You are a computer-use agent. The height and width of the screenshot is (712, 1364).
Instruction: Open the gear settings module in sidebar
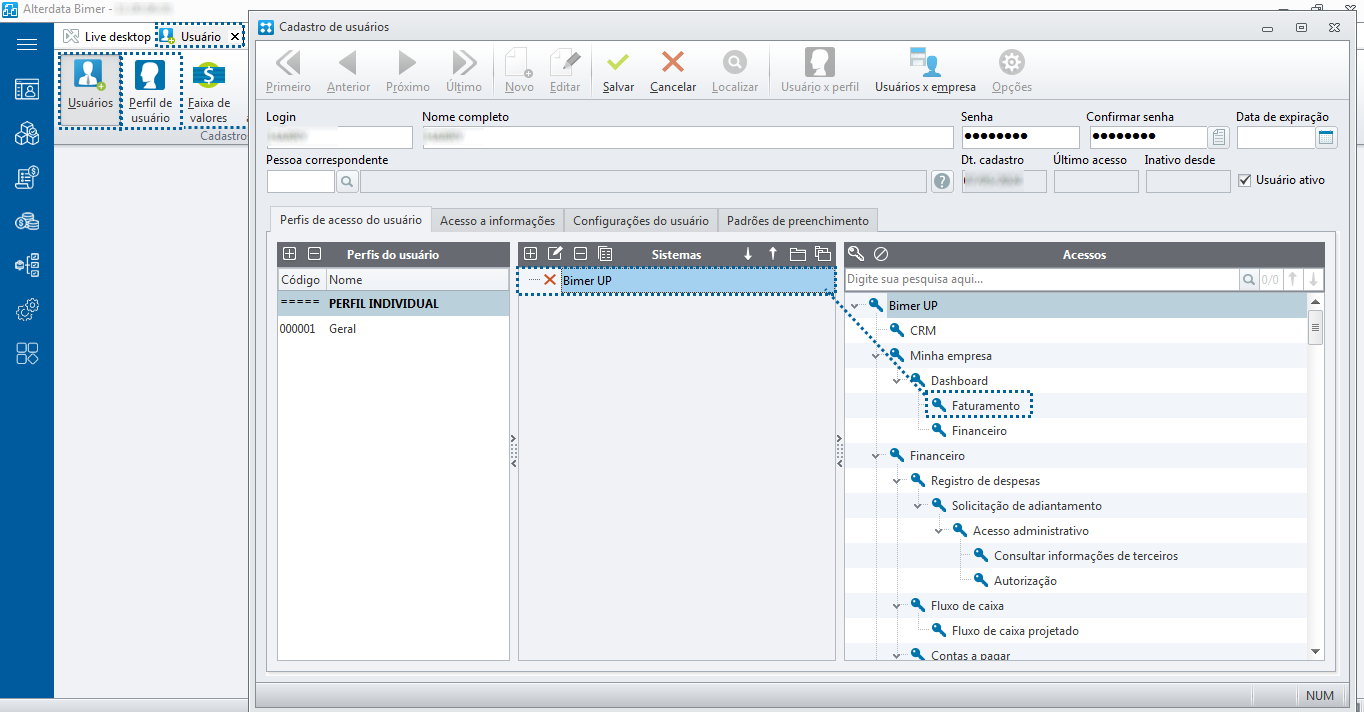27,310
